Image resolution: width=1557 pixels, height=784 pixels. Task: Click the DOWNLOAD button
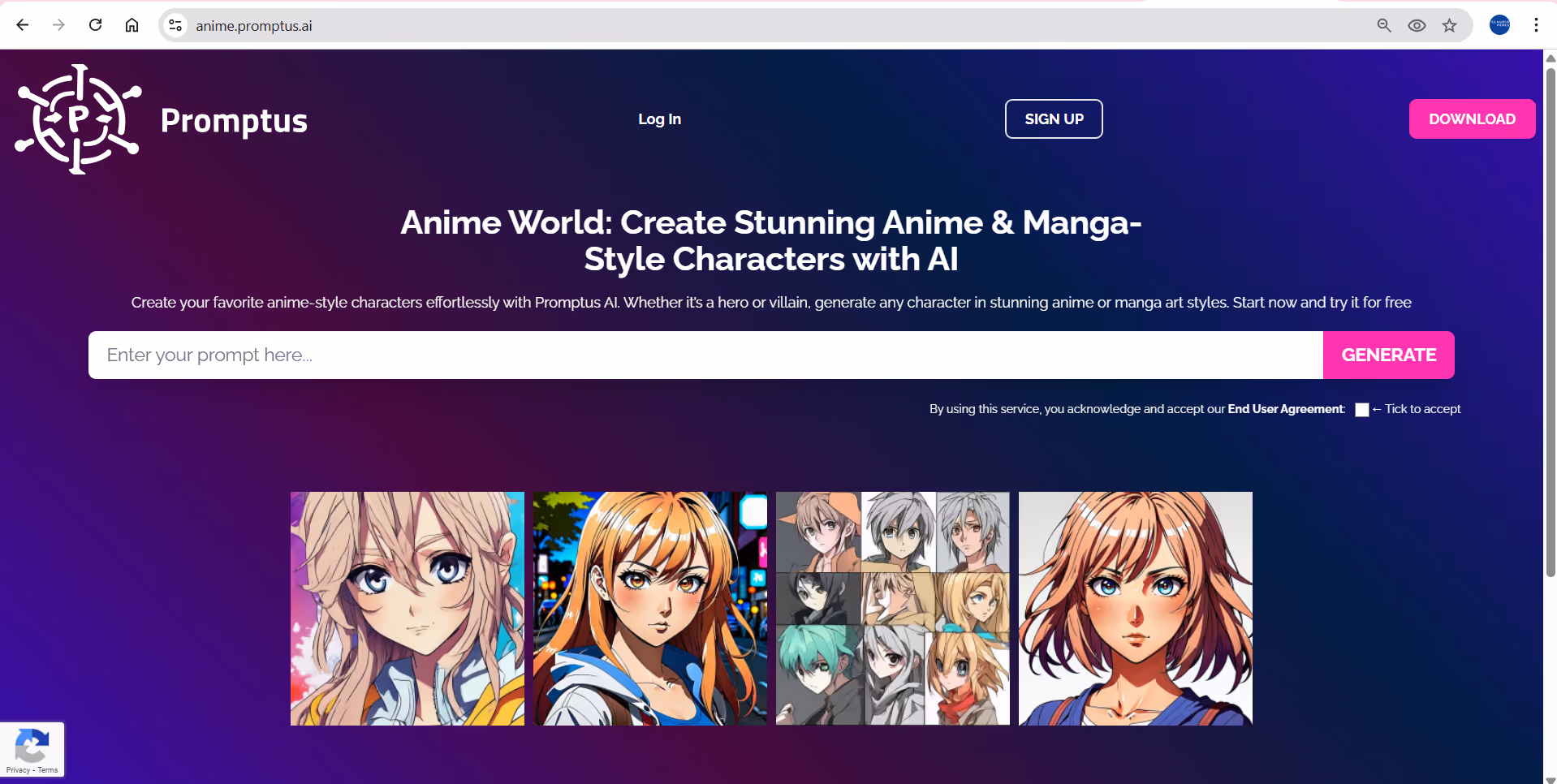tap(1472, 118)
